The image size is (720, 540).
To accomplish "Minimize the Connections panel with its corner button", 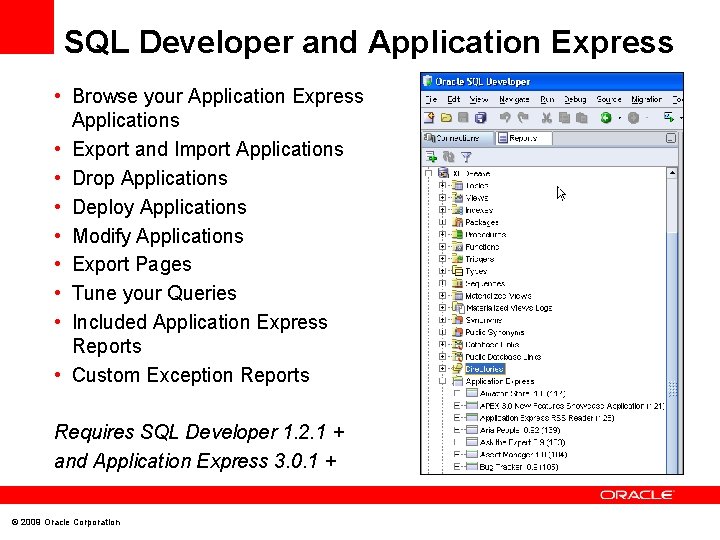I will click(x=671, y=138).
